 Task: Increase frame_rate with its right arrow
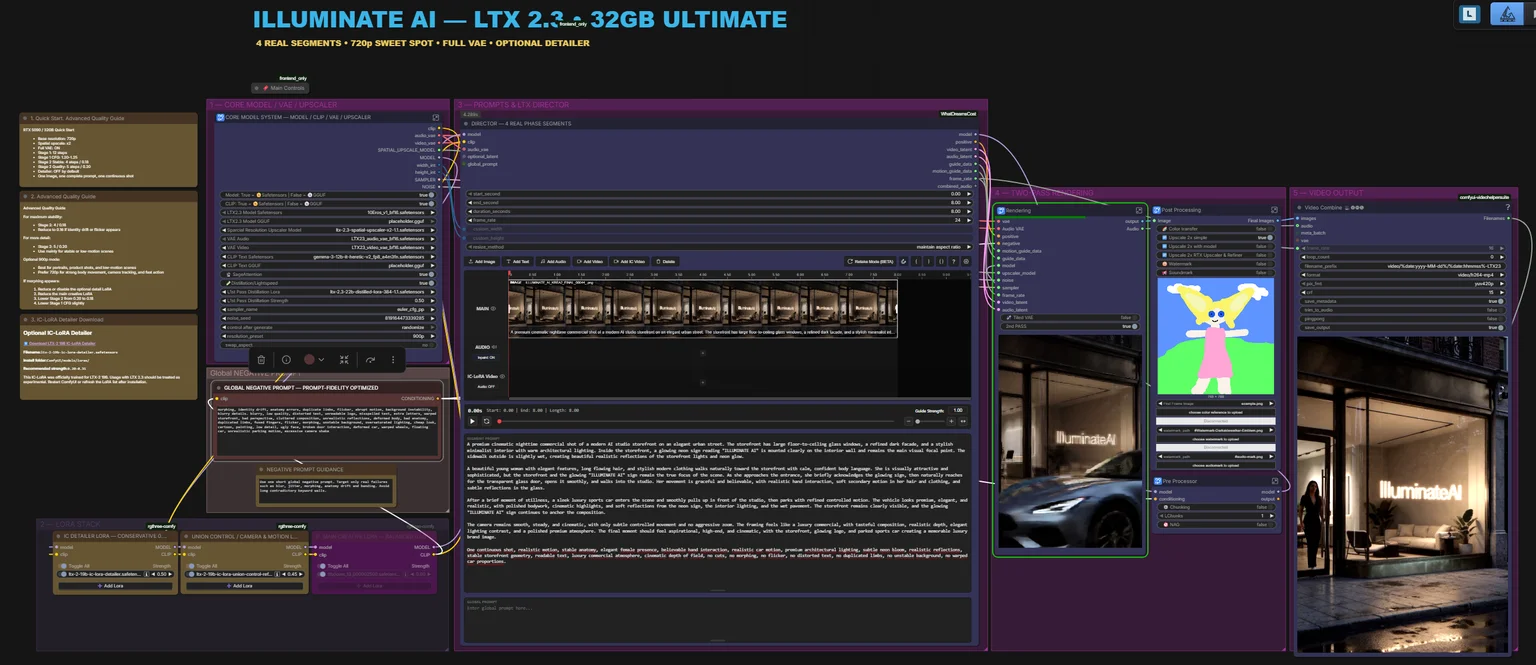point(969,220)
